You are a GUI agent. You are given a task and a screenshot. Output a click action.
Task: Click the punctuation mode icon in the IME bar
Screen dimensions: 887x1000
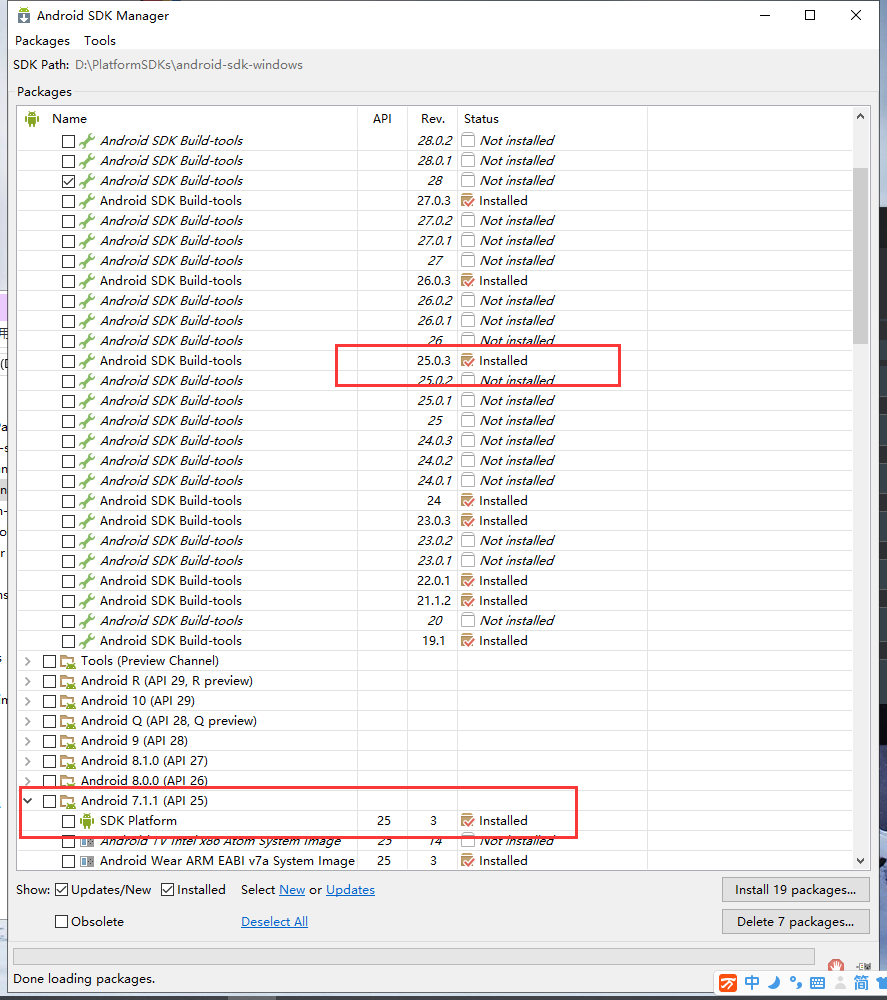pos(795,982)
